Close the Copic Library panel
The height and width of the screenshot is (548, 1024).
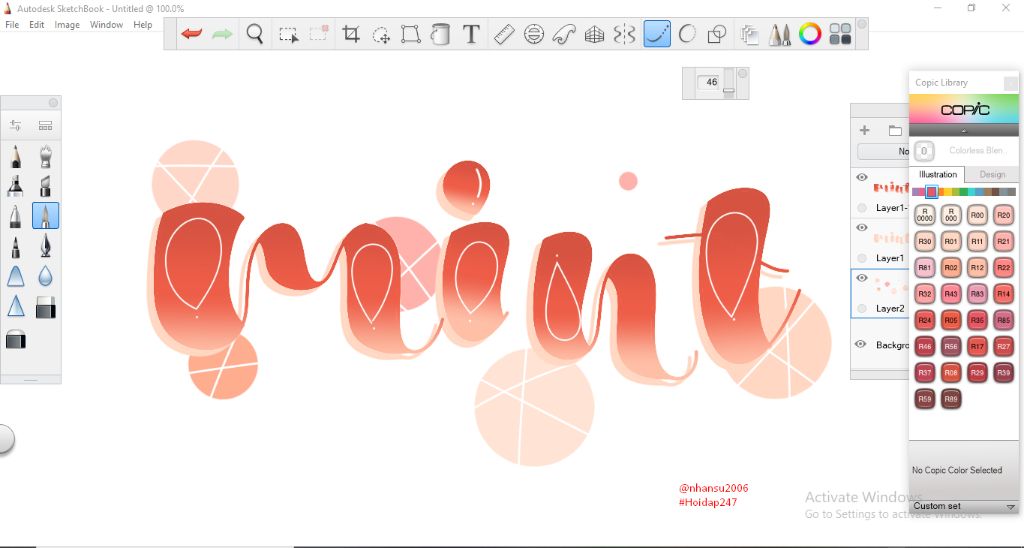coord(1010,83)
